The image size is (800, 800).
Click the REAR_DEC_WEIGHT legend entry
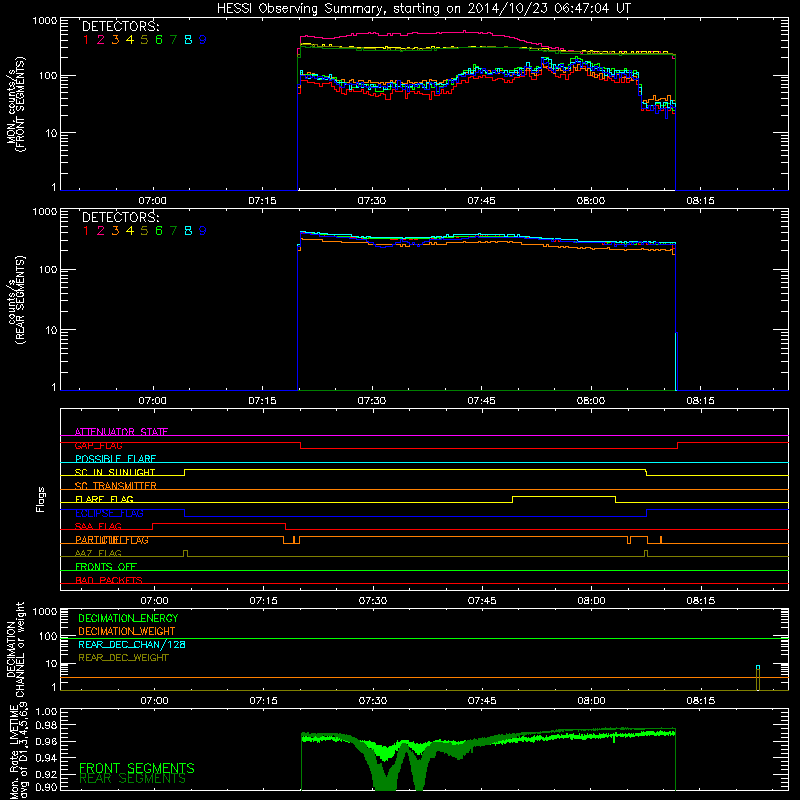123,658
